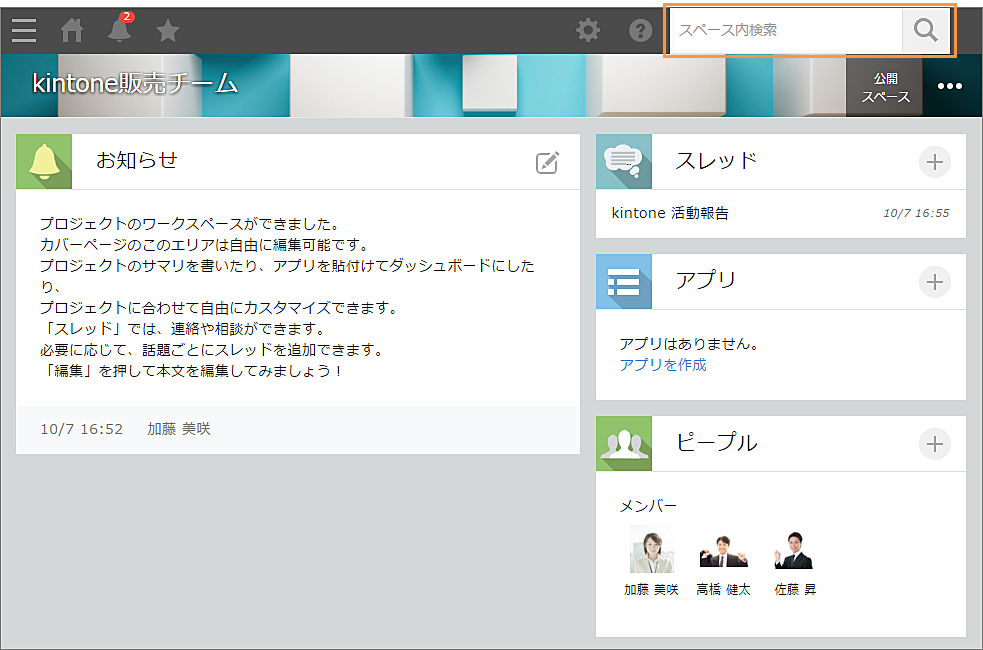Click member name 加藤 美咲 under メンバー
The width and height of the screenshot is (983, 650).
(651, 590)
